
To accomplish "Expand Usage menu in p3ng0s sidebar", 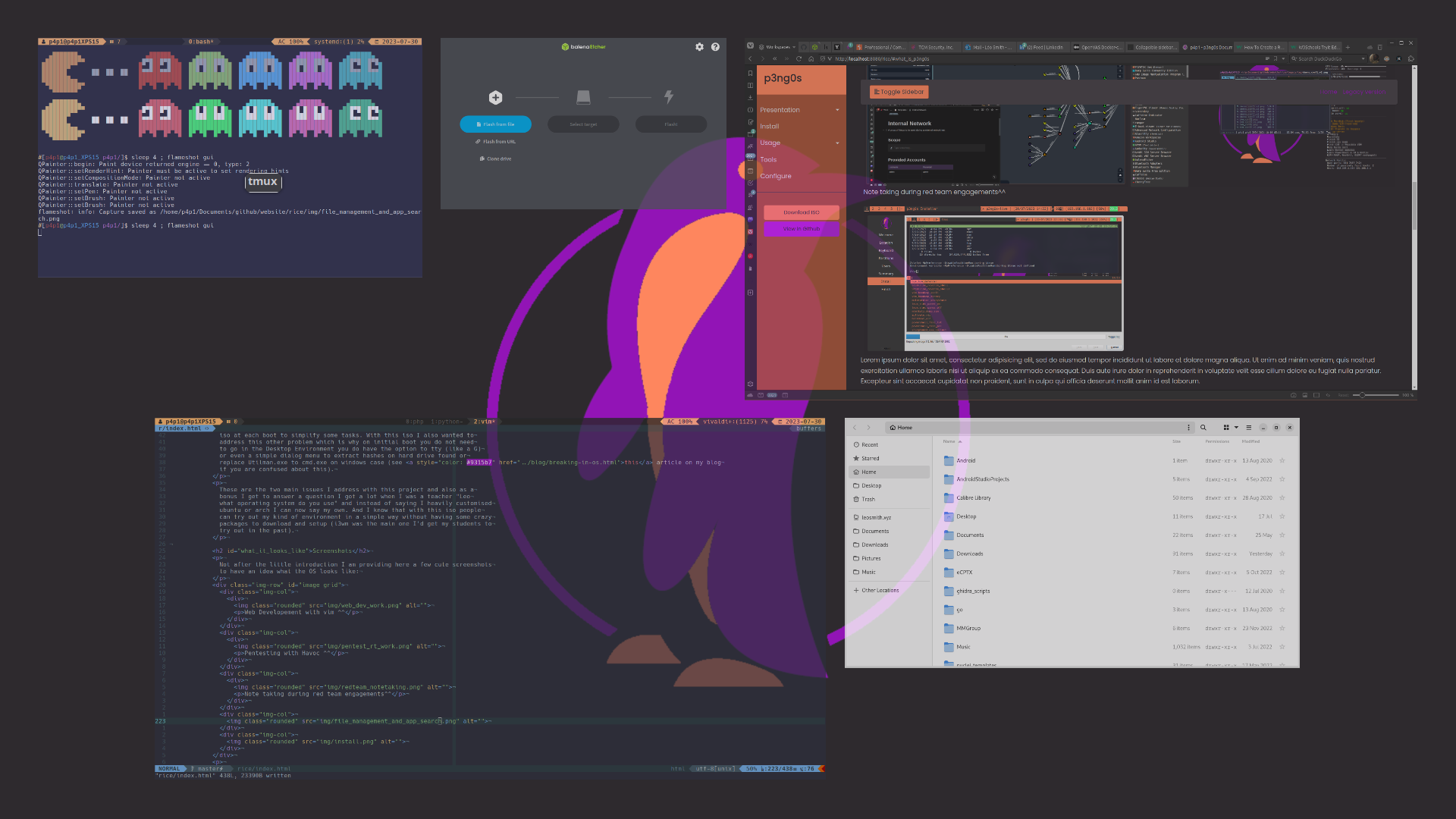I will (837, 143).
